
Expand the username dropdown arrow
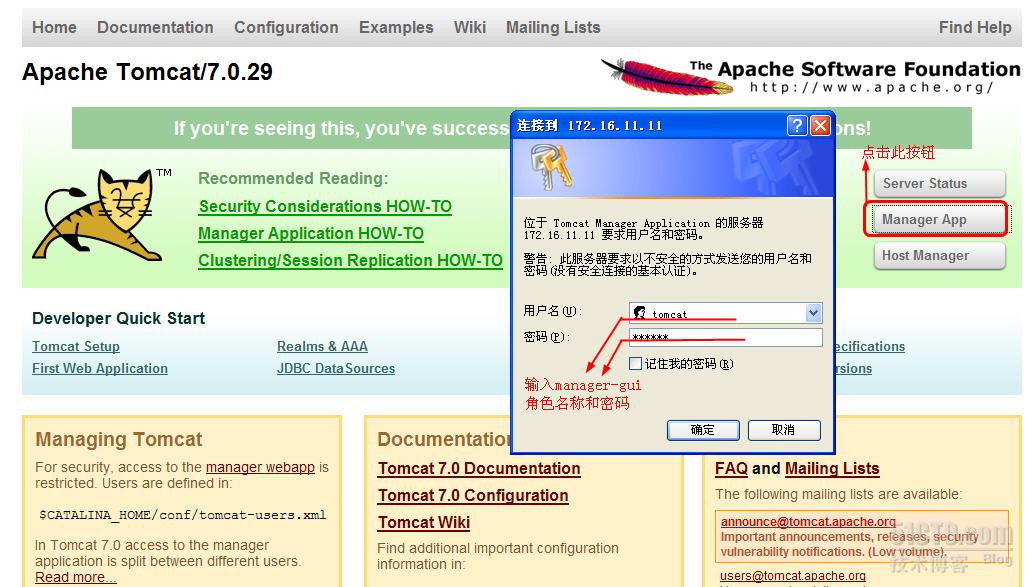[x=813, y=313]
